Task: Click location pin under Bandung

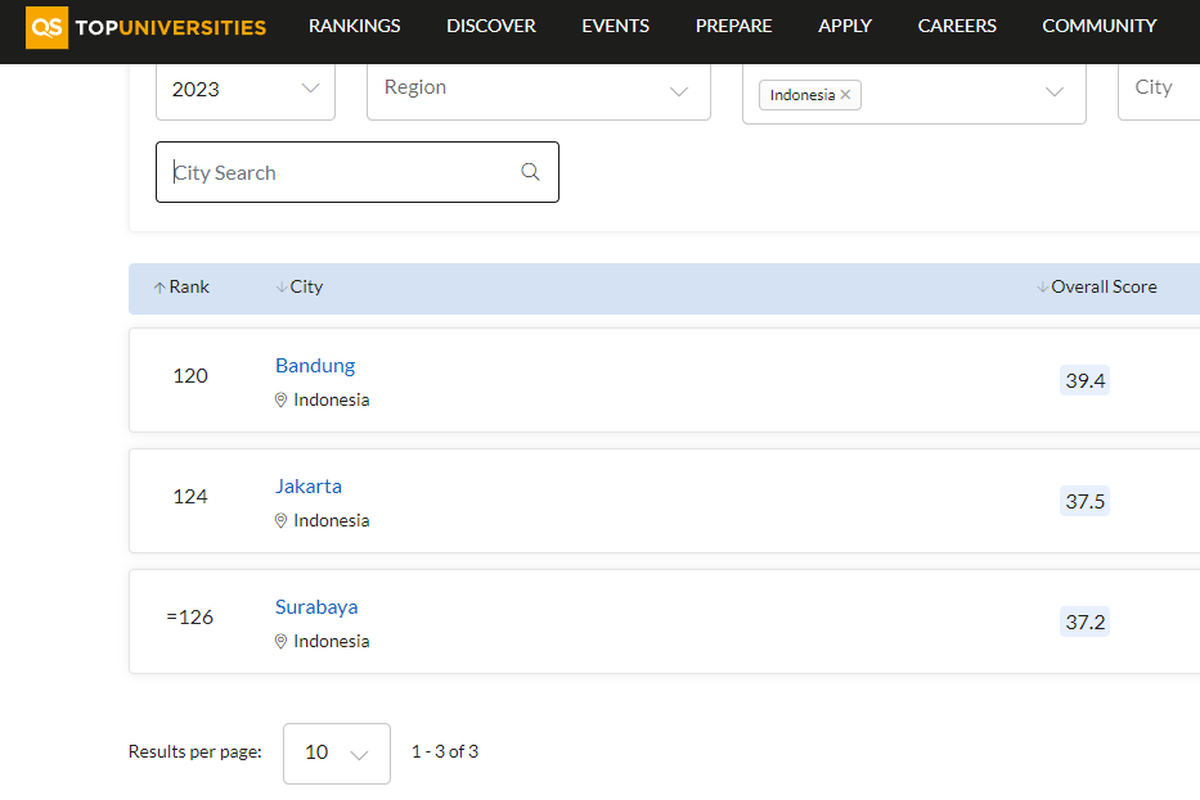Action: [x=281, y=400]
